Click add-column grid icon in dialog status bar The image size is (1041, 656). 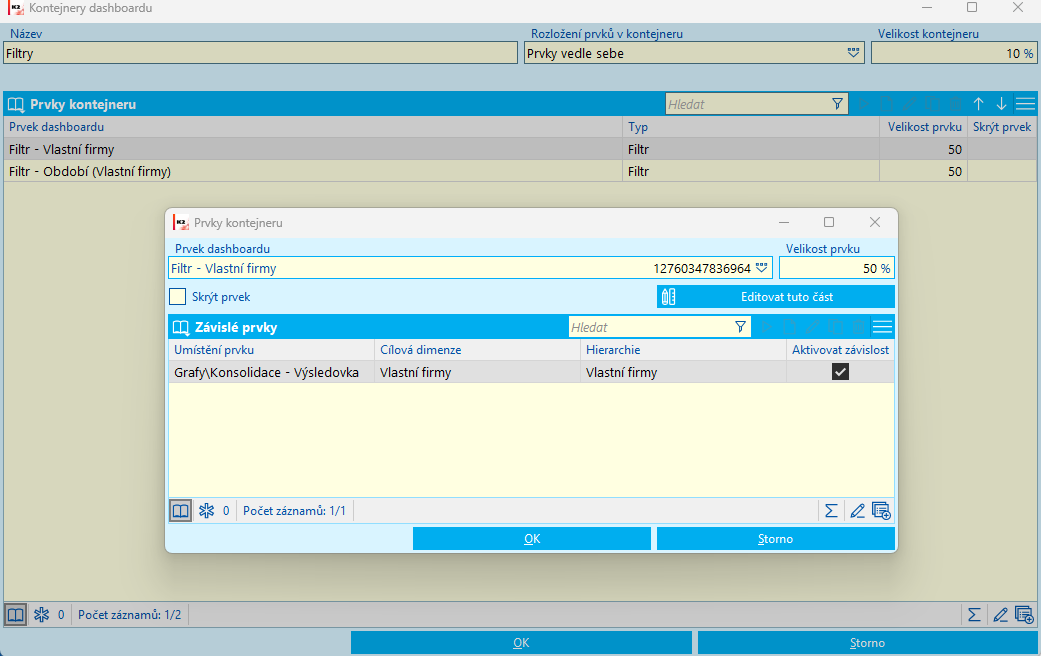[x=881, y=511]
